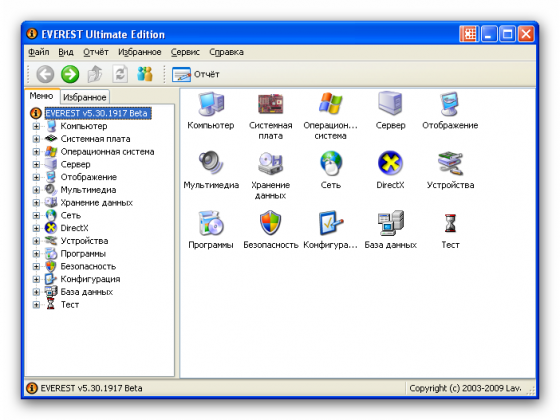Screen dimensions: 560x420
Task: Select Устройства in the tree
Action: point(84,241)
